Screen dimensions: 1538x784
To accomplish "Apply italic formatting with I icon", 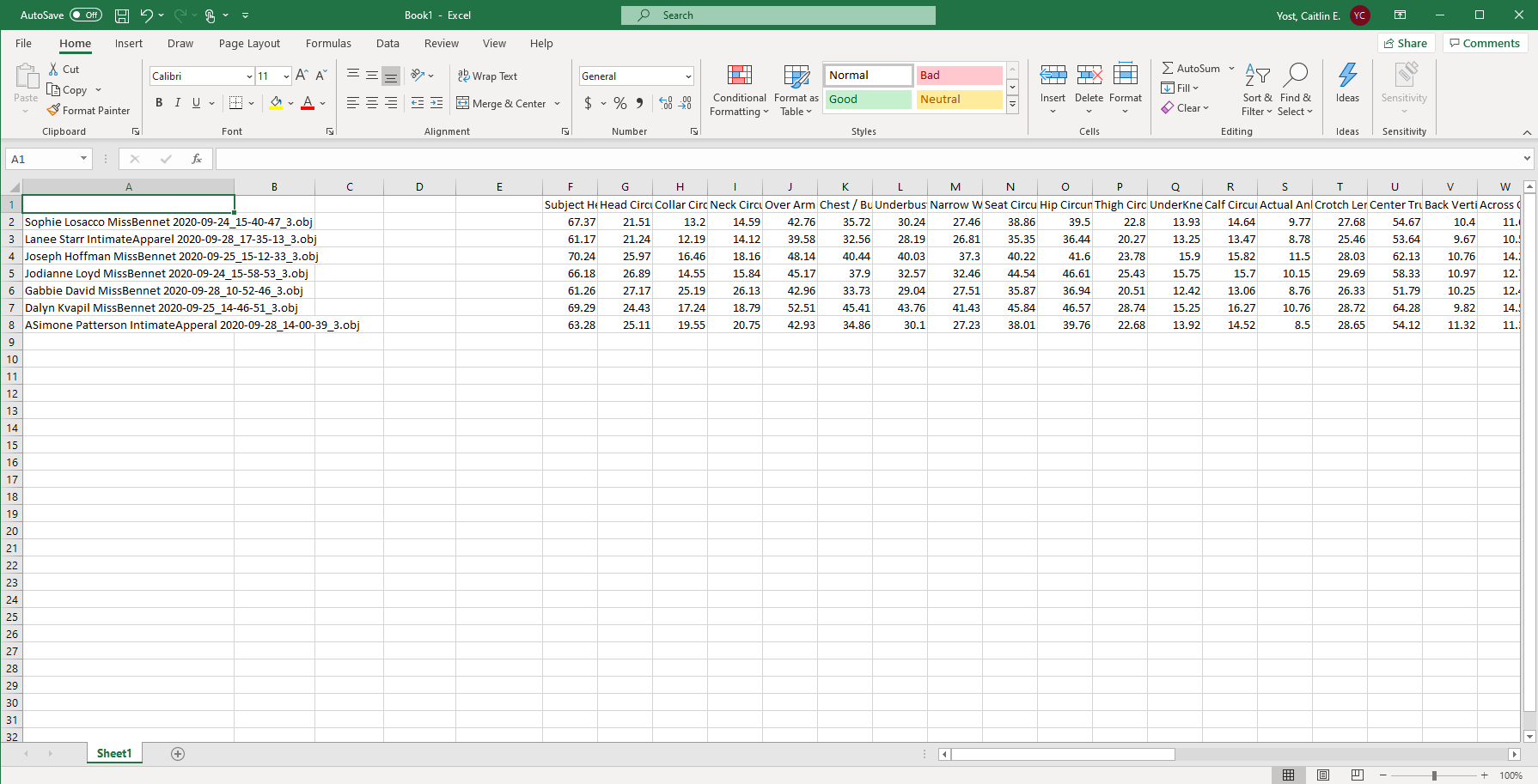I will [x=178, y=103].
